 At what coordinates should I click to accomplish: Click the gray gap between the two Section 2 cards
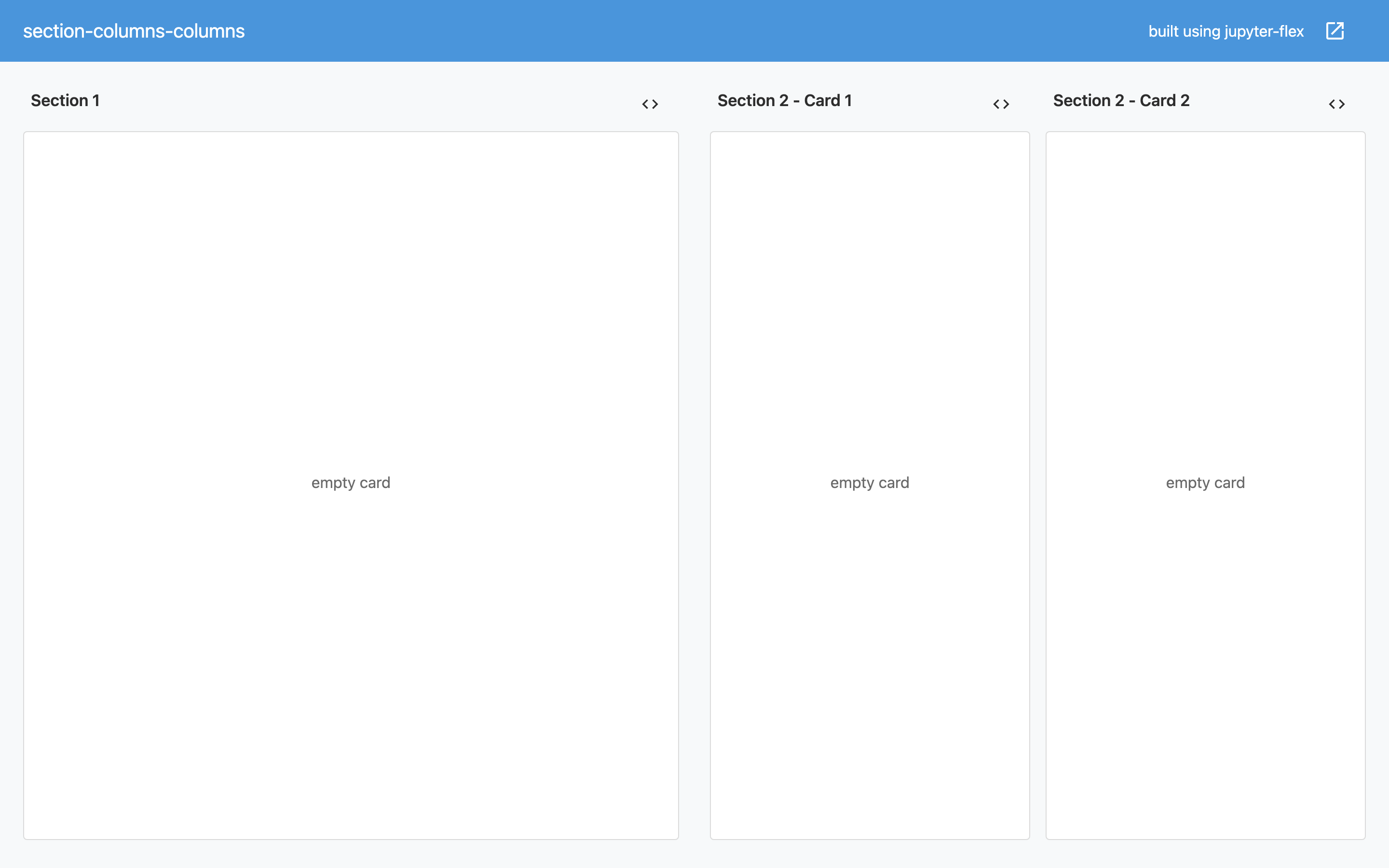1038,482
